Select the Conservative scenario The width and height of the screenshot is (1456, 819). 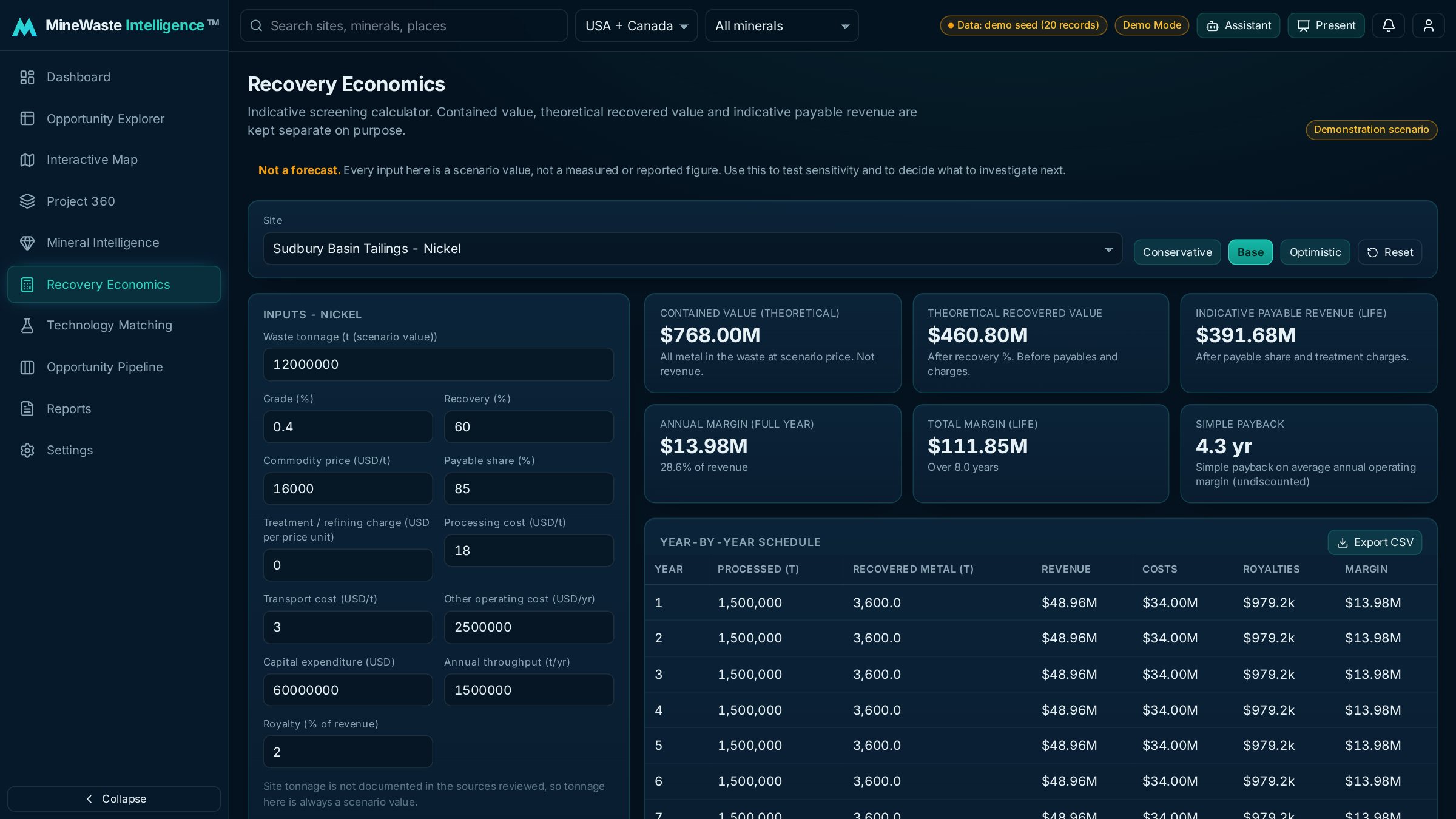(1177, 252)
